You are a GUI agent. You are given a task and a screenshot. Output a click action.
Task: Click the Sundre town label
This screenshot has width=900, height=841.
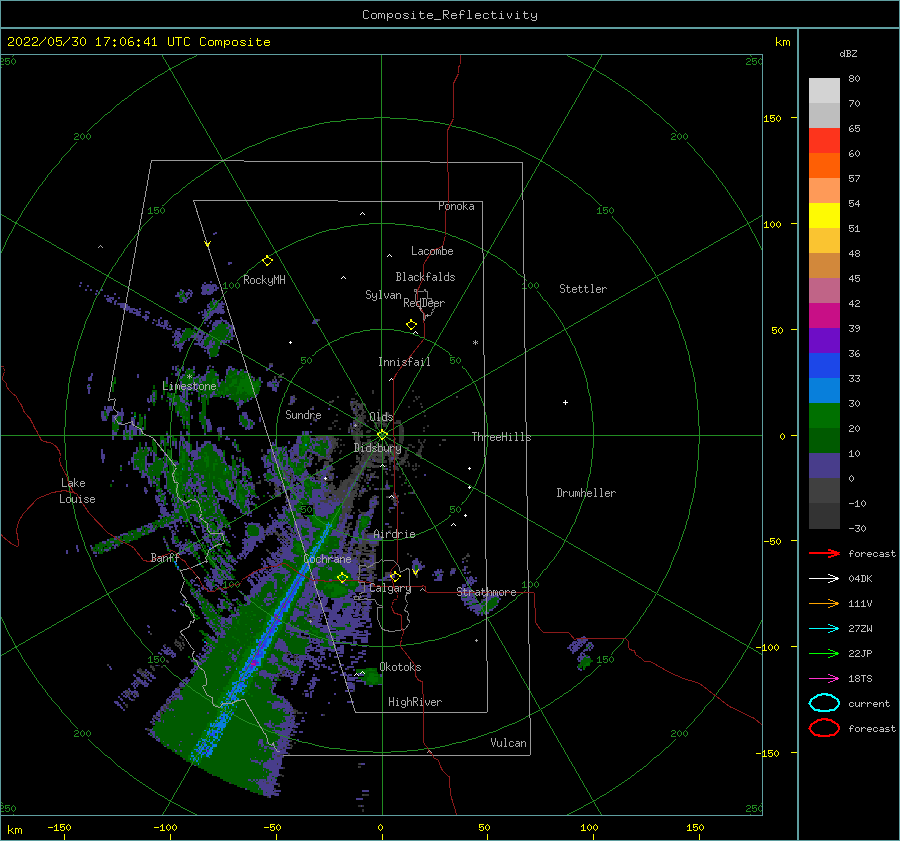click(x=303, y=414)
